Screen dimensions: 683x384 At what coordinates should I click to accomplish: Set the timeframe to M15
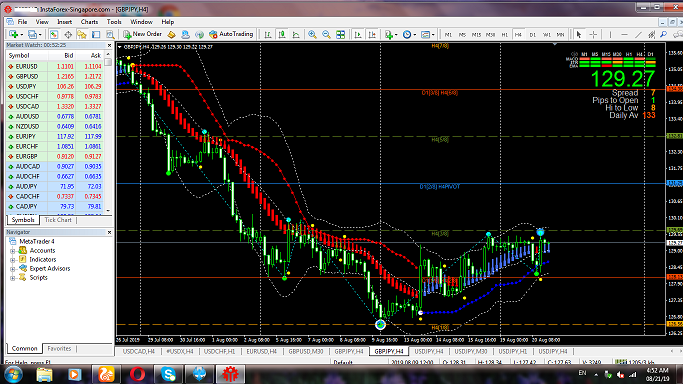pyautogui.click(x=476, y=34)
